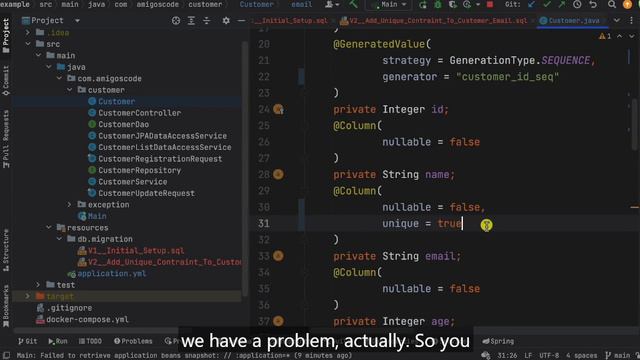
Task: Open the Pull Requests tool window
Action: [x=6, y=139]
